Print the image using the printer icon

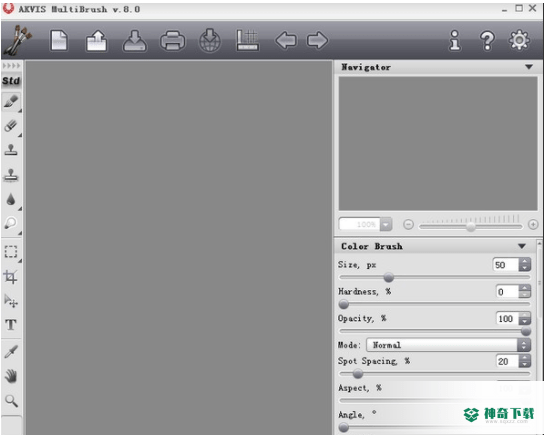tap(173, 41)
